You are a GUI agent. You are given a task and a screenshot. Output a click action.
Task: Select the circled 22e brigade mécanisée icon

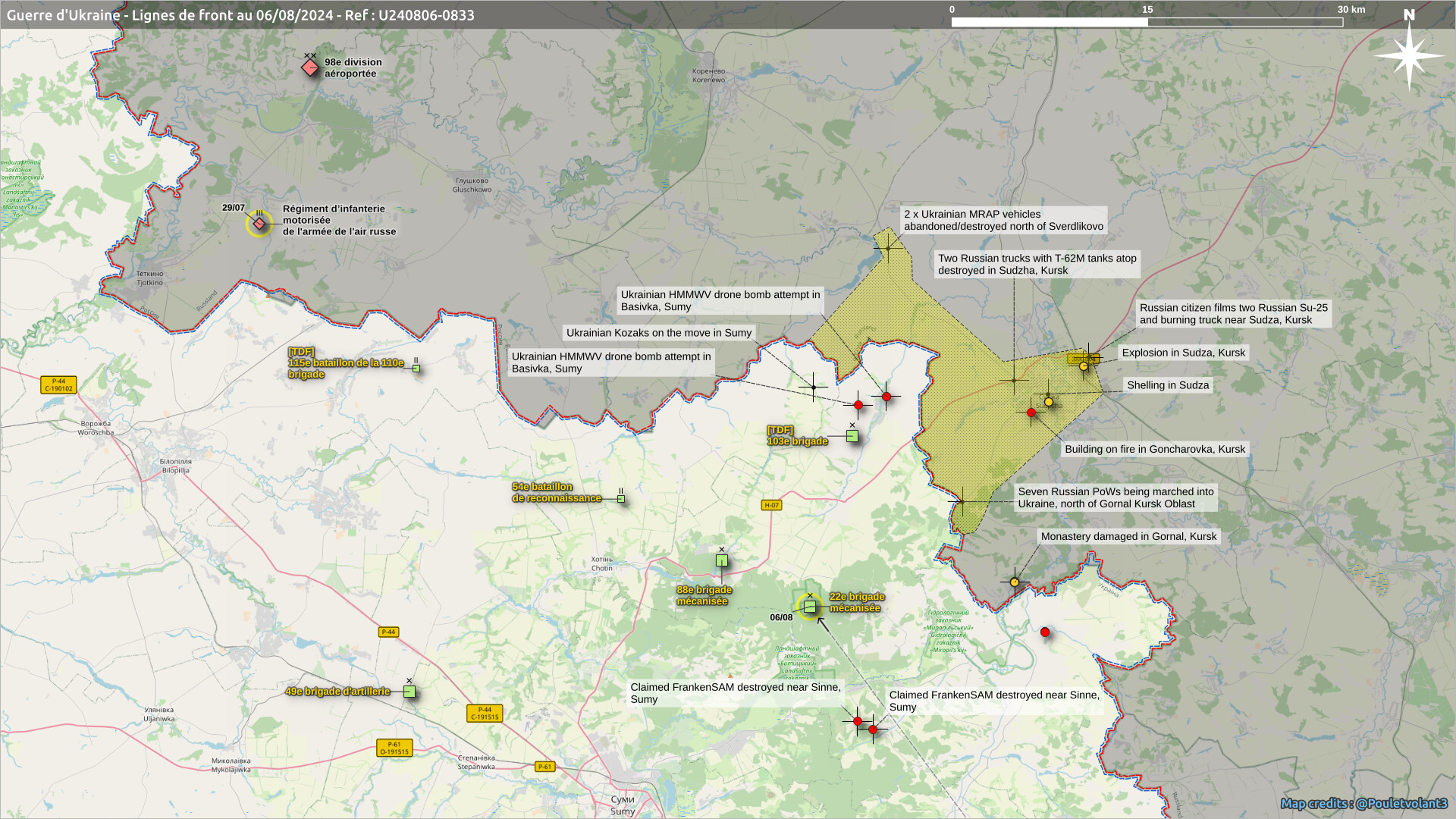pos(810,607)
